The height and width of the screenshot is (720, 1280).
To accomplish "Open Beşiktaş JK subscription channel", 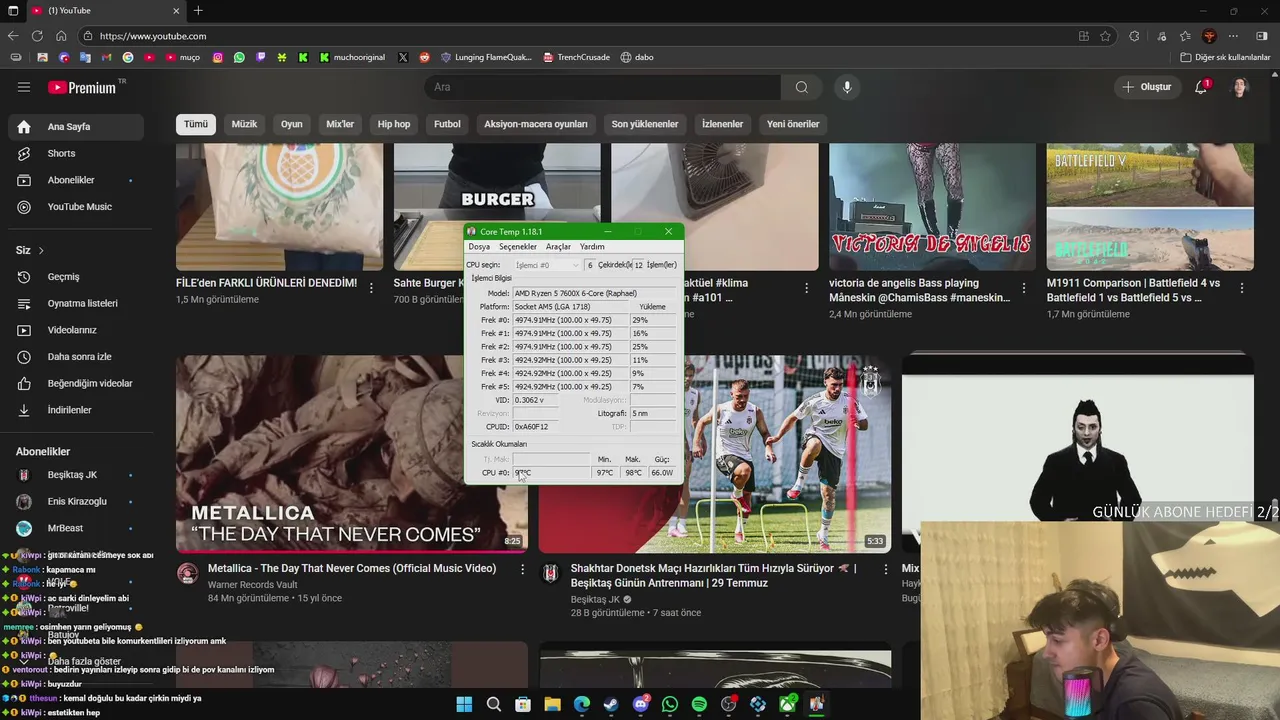I will pyautogui.click(x=76, y=475).
